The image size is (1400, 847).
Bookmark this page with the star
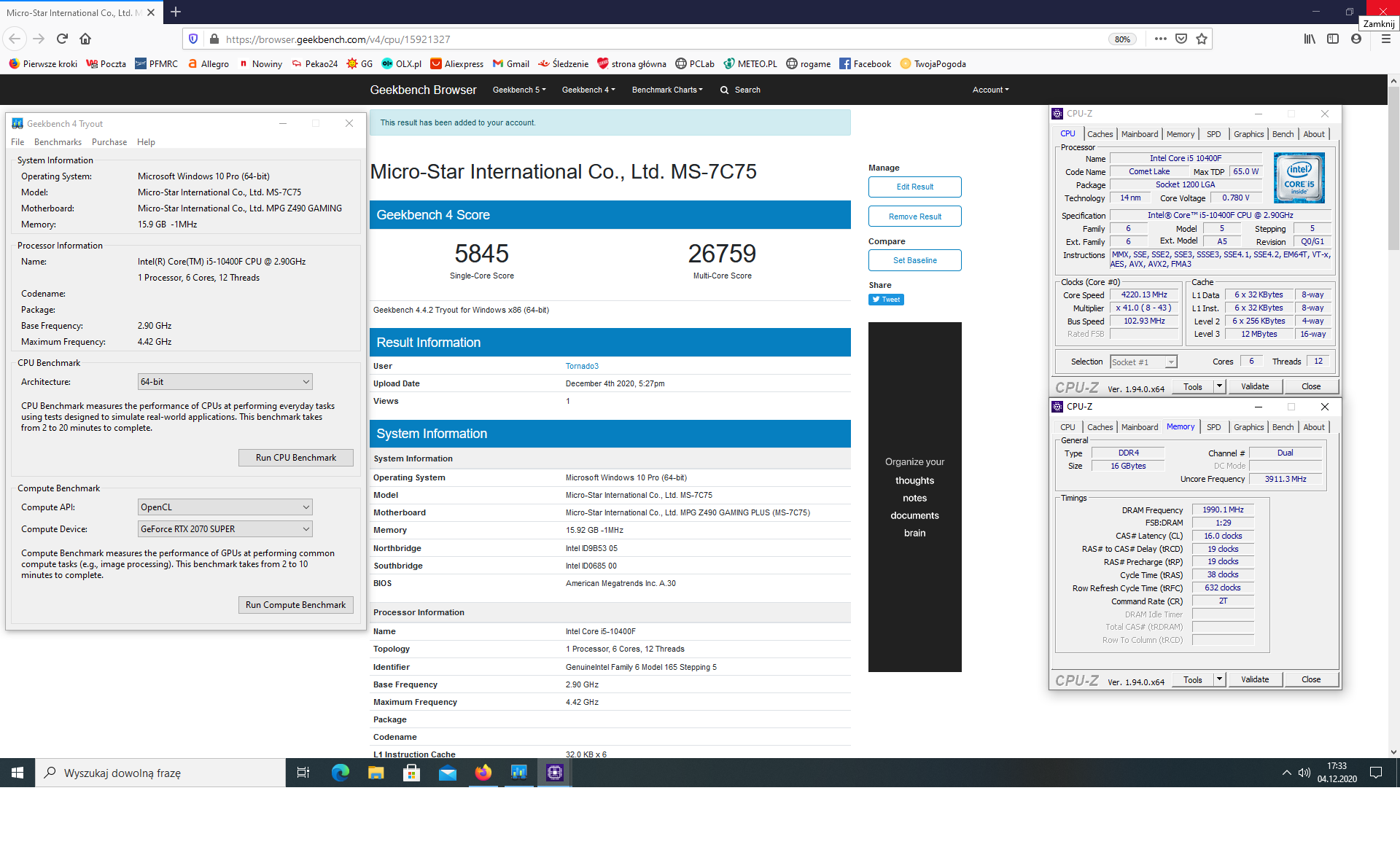pyautogui.click(x=1202, y=39)
